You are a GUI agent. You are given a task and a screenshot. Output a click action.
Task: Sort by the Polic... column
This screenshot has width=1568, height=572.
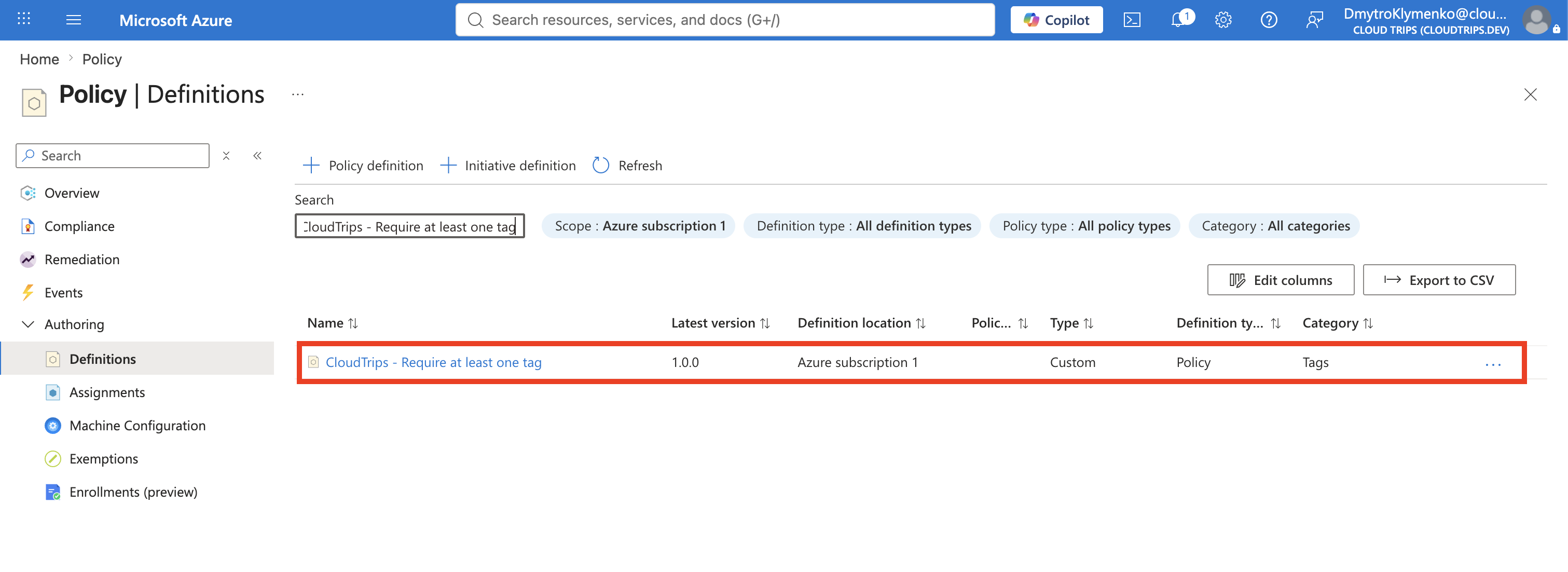coord(999,323)
